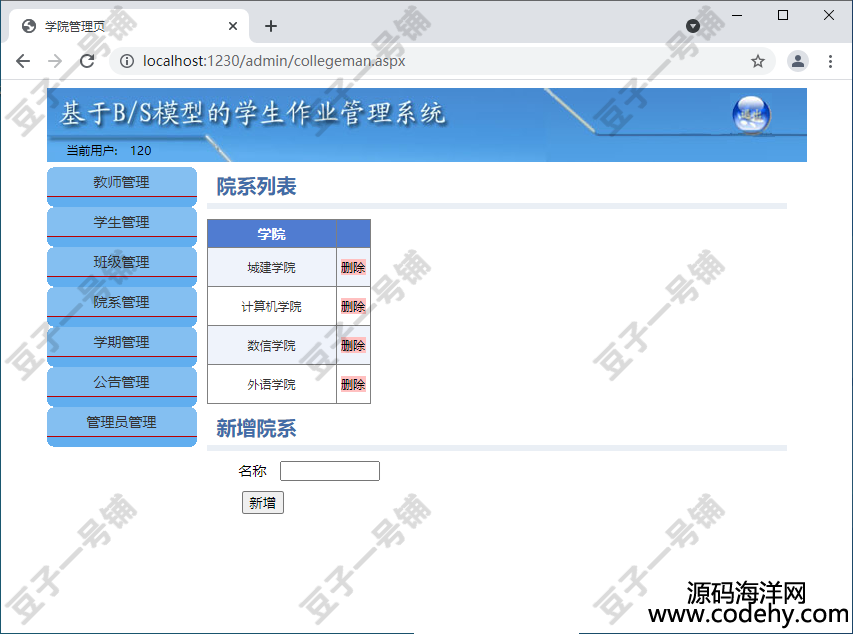Delete the 计算机学院 row
Image resolution: width=853 pixels, height=634 pixels.
point(353,306)
